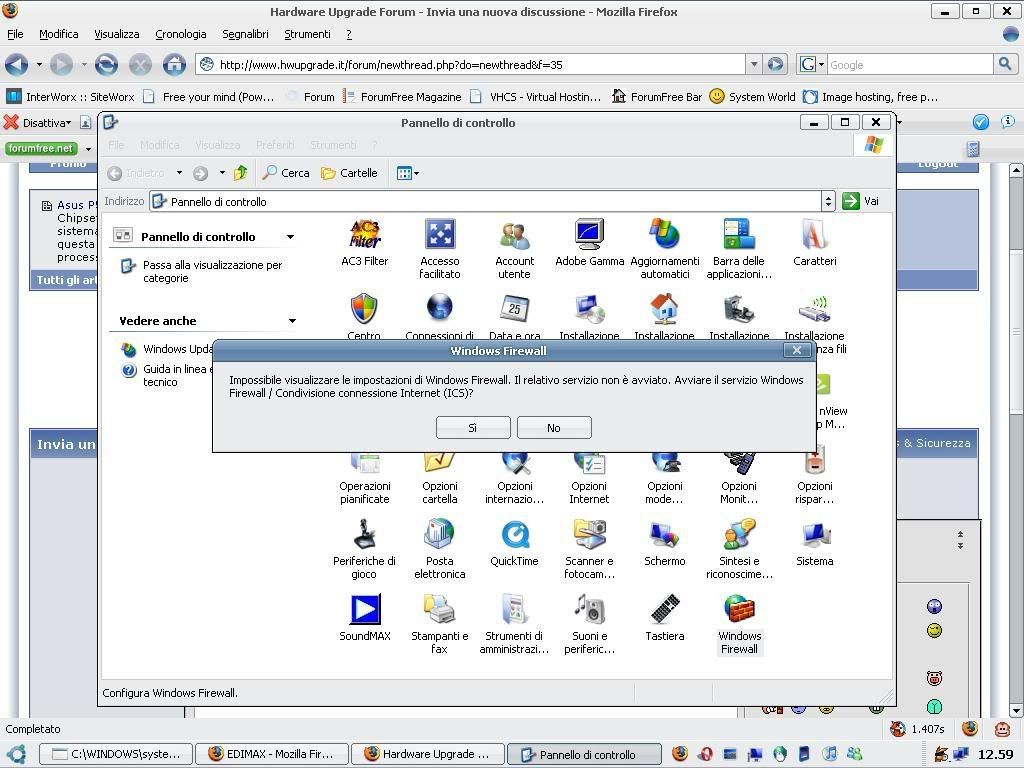Open System World bookmark
Image resolution: width=1024 pixels, height=768 pixels.
pos(752,97)
